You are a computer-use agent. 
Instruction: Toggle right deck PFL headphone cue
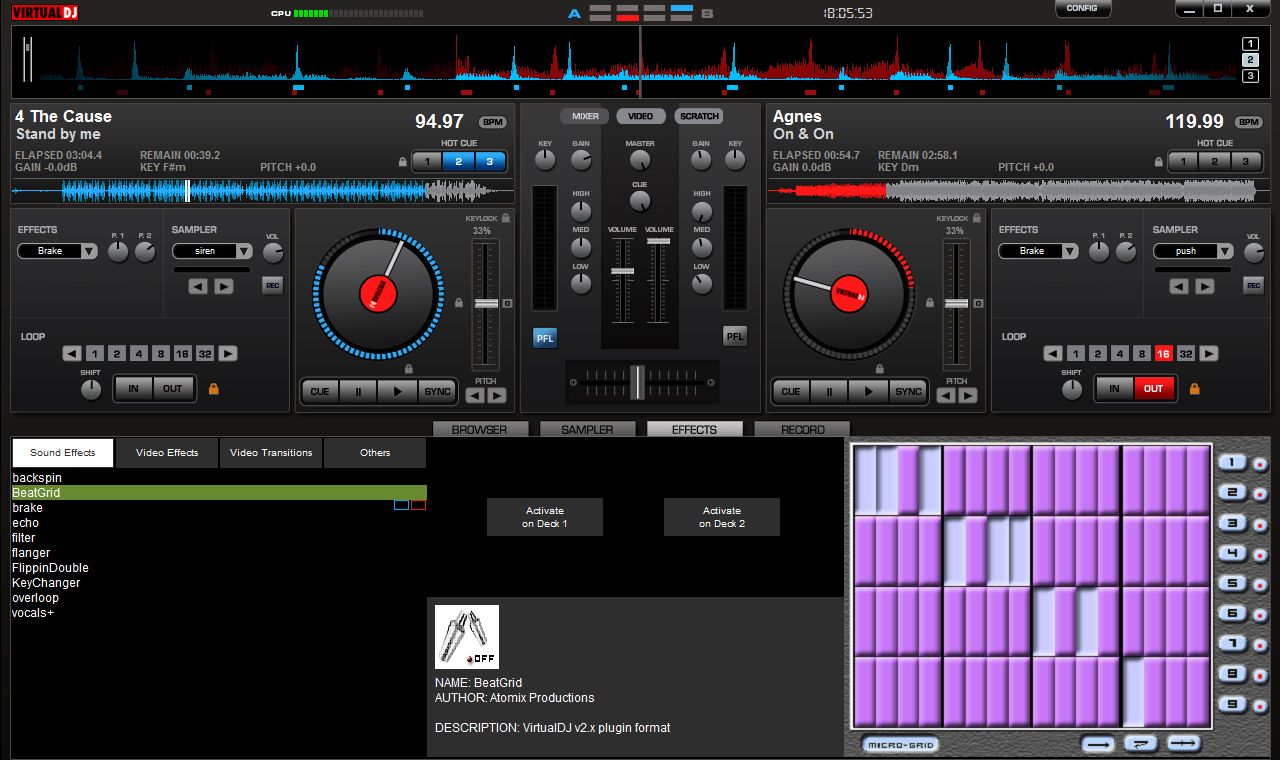coord(735,337)
